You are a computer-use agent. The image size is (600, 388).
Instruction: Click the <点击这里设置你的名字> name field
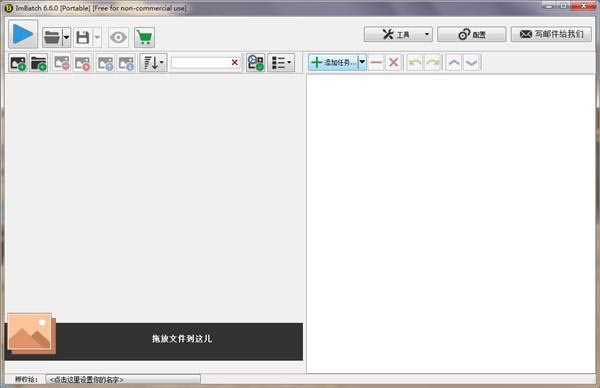click(123, 380)
